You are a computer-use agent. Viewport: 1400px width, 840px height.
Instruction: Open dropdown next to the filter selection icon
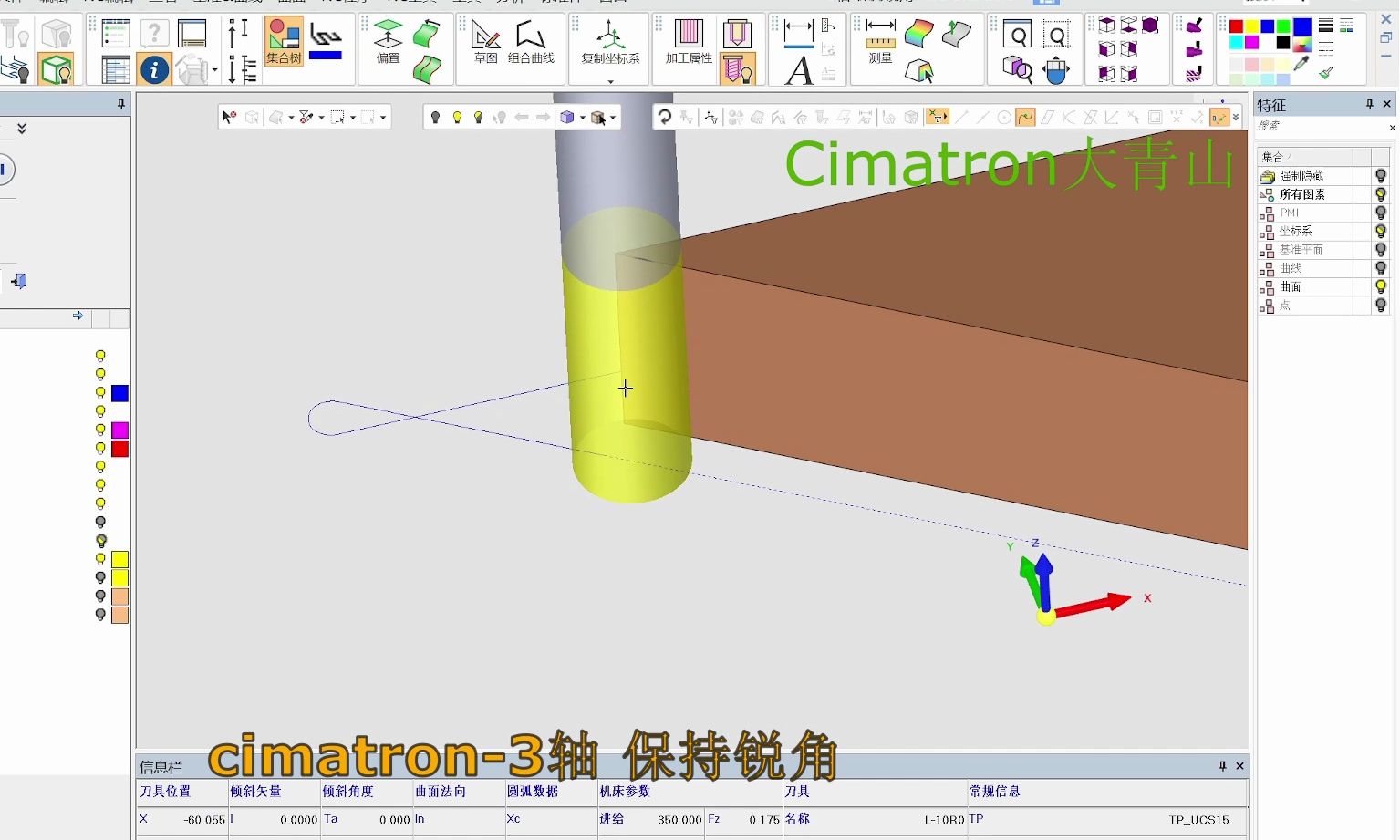(321, 118)
